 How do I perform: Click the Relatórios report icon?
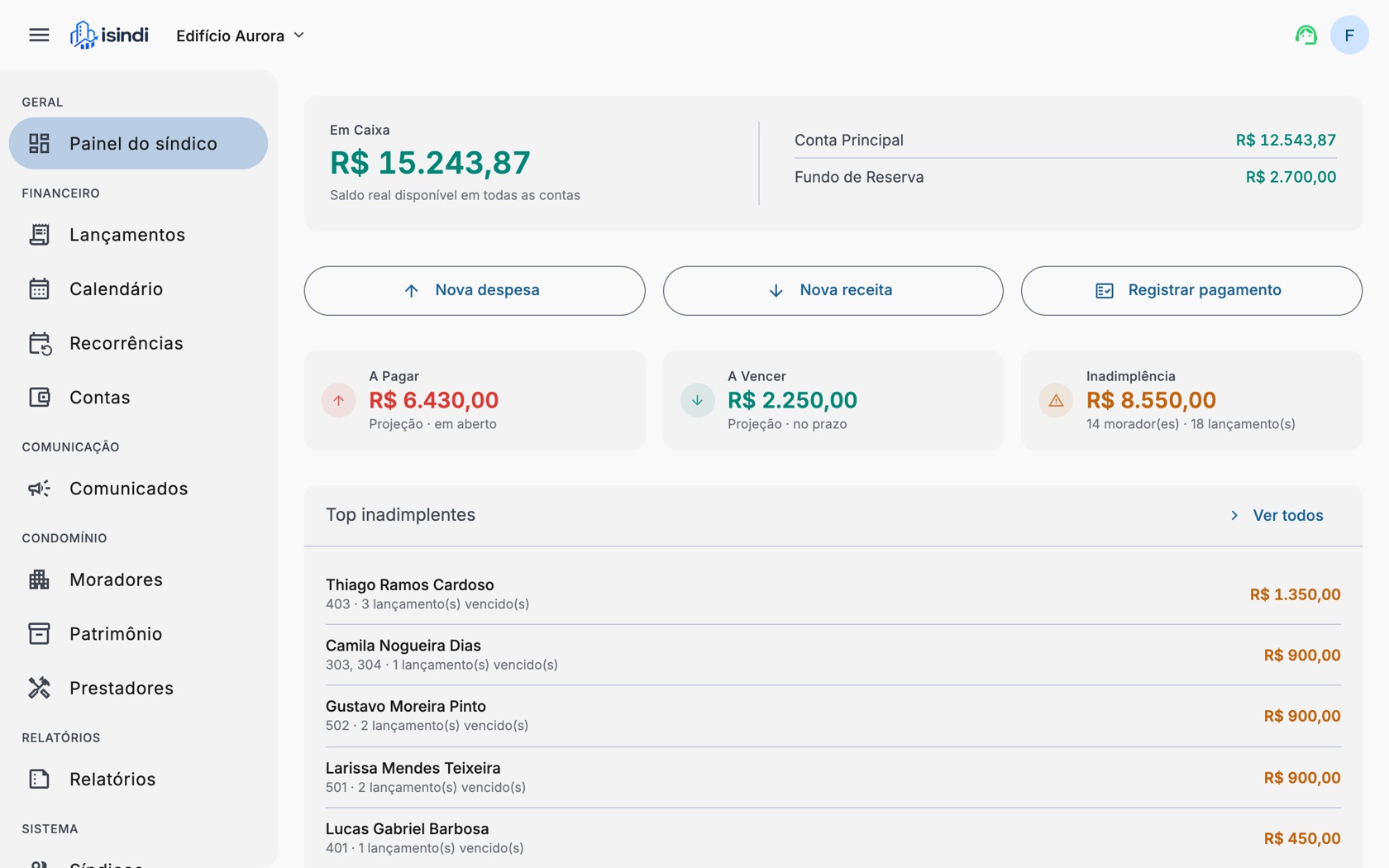click(x=39, y=779)
